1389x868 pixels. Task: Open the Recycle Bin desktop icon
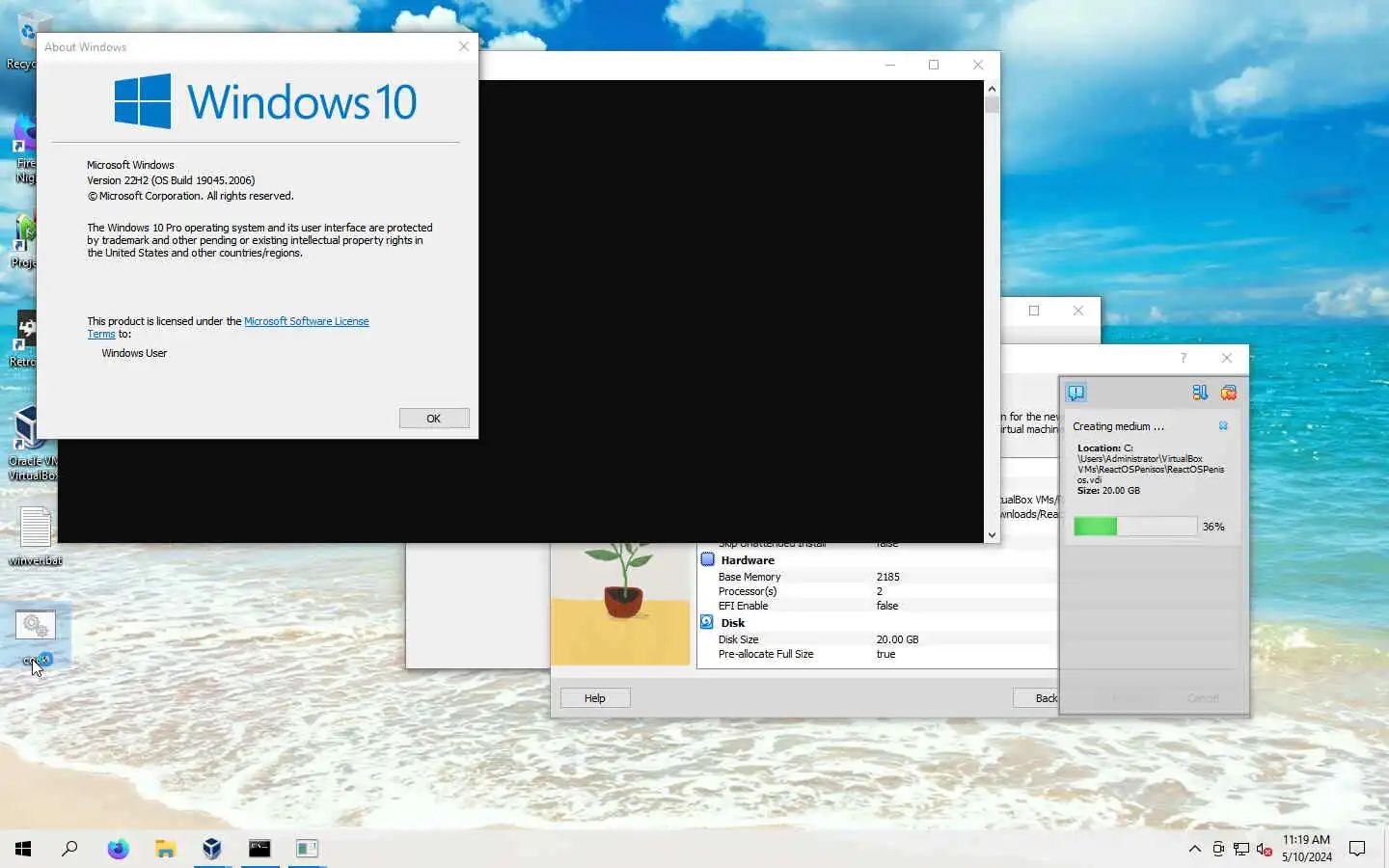click(x=21, y=41)
